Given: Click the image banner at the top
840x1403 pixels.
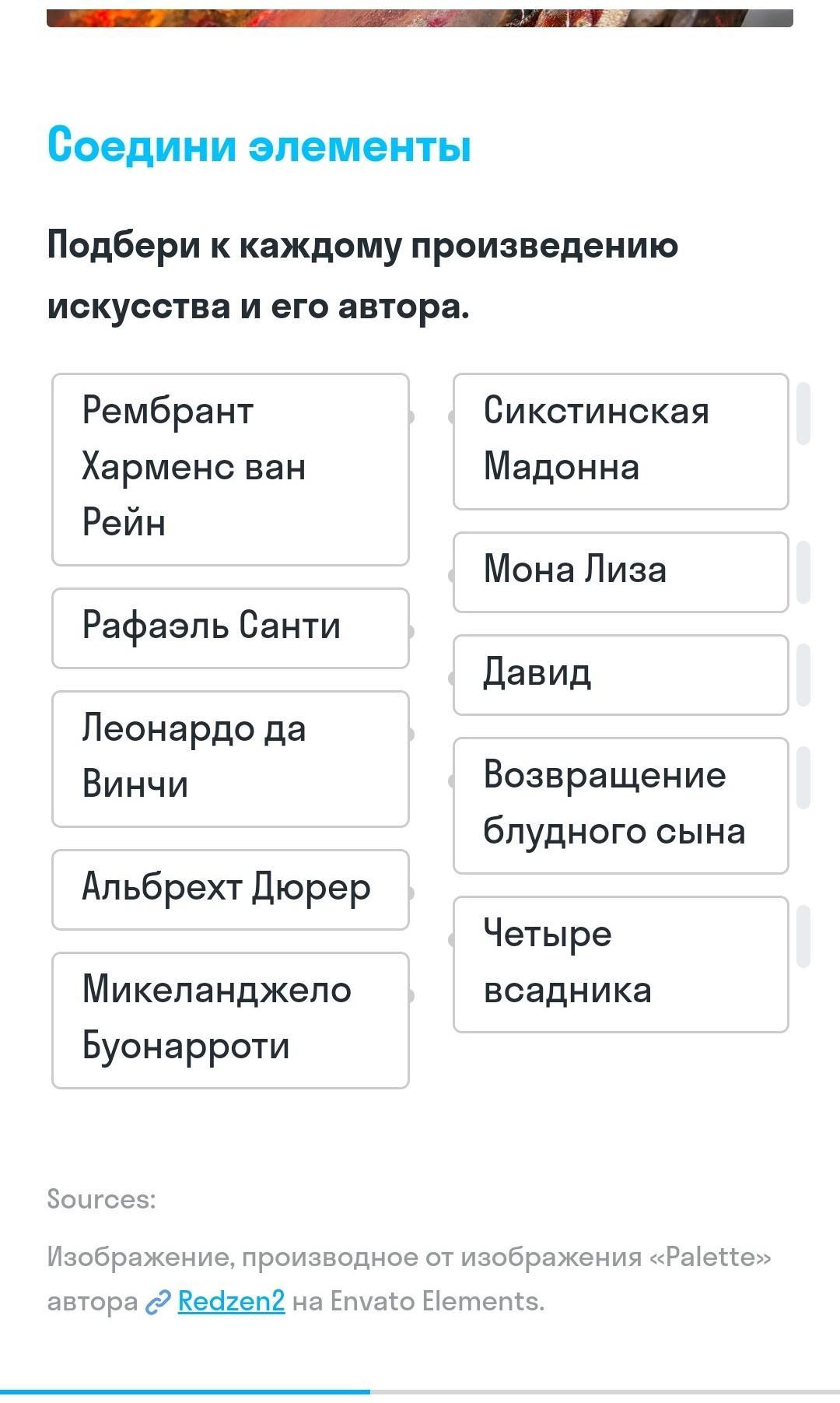Looking at the screenshot, I should [420, 17].
